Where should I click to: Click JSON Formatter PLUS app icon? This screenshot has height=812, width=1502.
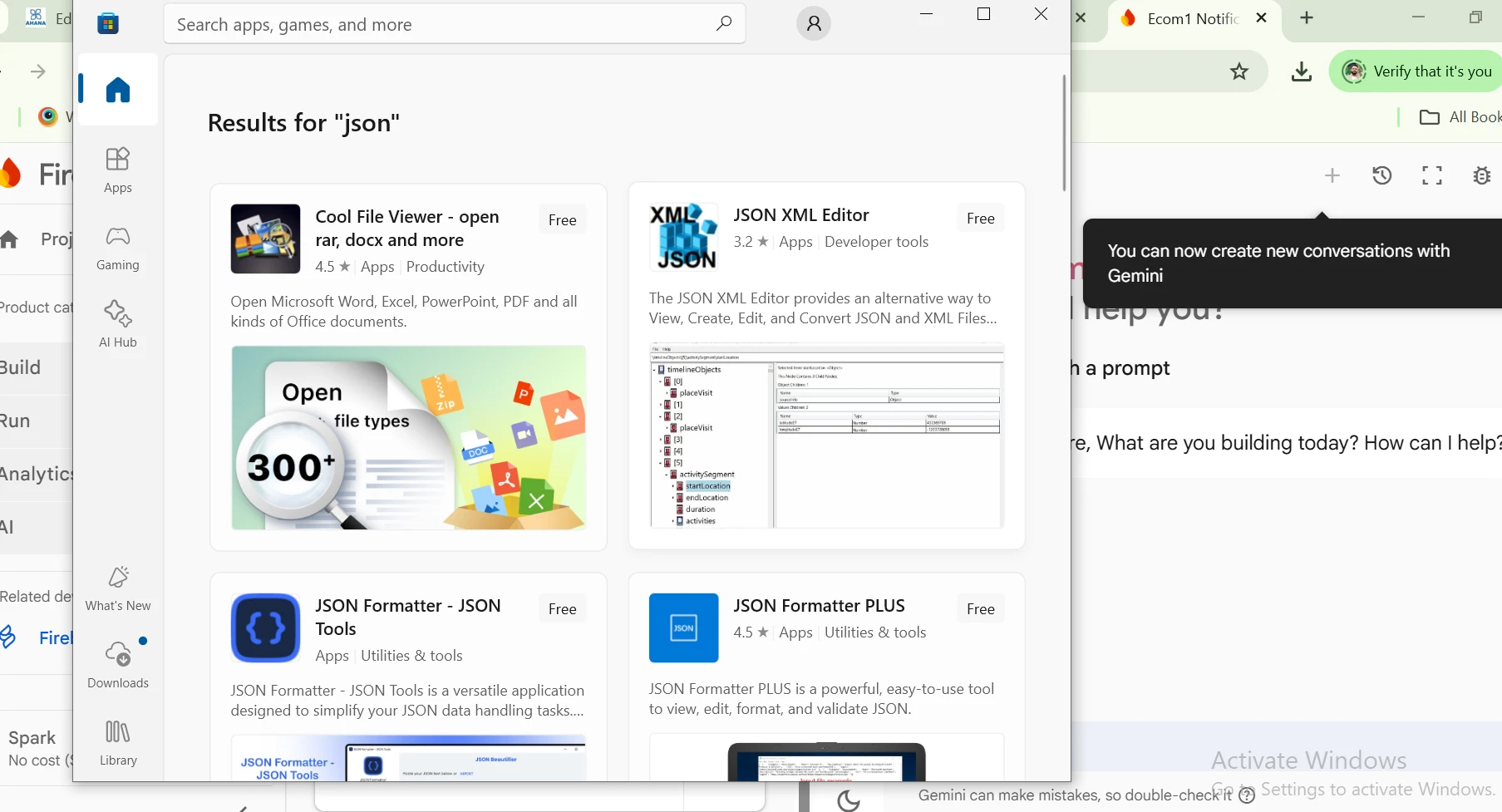683,627
